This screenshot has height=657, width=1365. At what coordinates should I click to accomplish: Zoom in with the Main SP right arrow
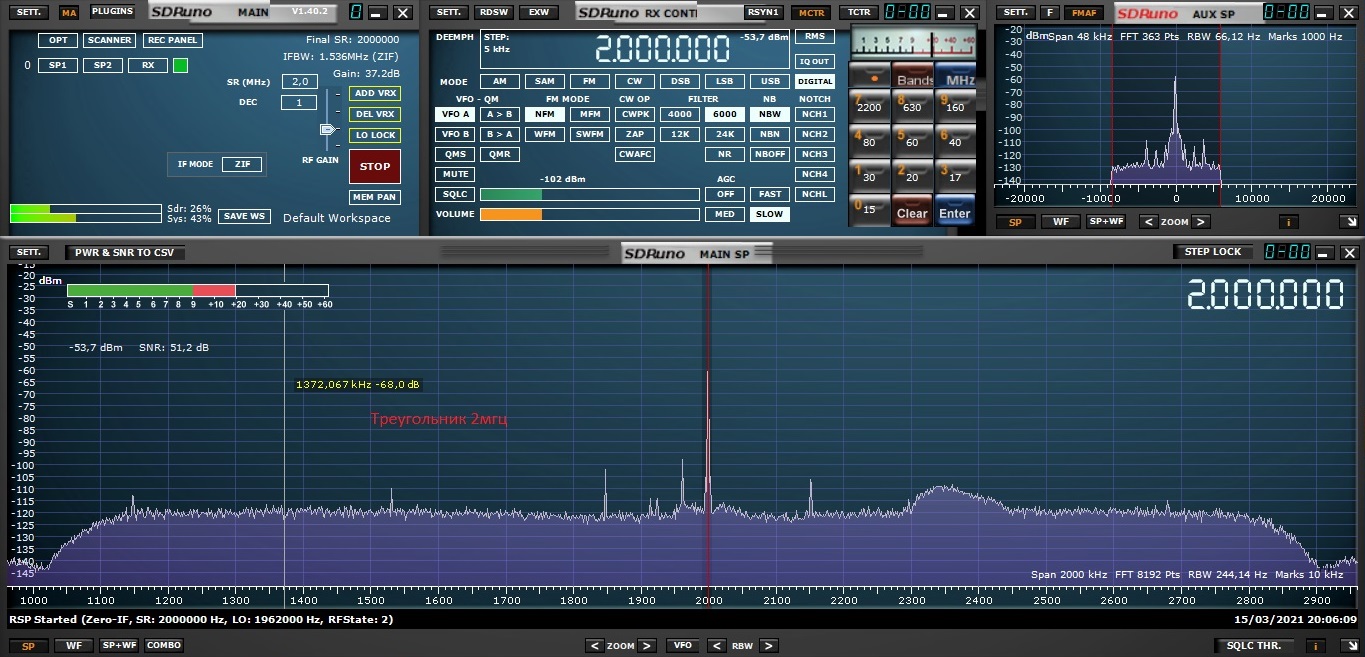[647, 646]
